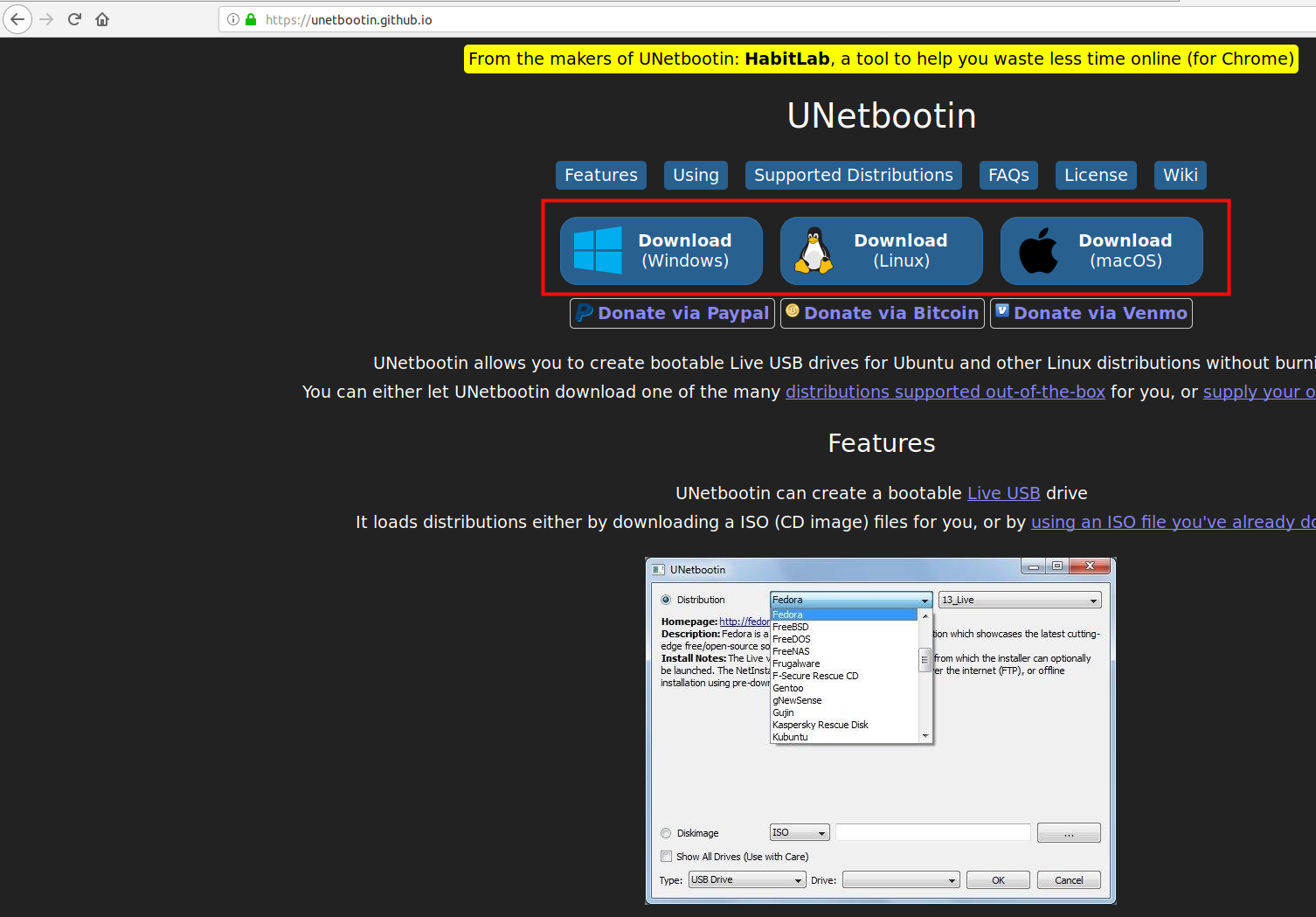This screenshot has width=1316, height=917.
Task: Click the disk image path field in screenshot
Action: point(933,833)
